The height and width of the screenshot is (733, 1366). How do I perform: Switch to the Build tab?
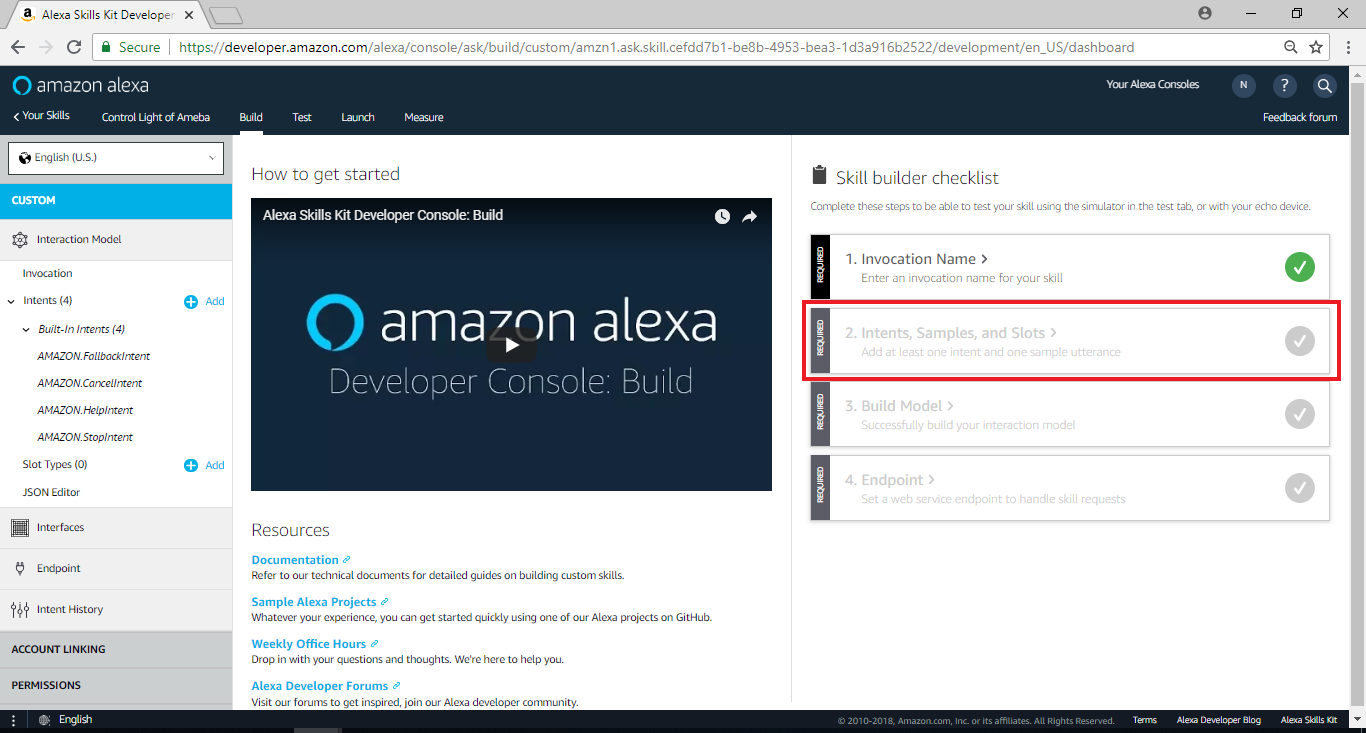point(251,117)
